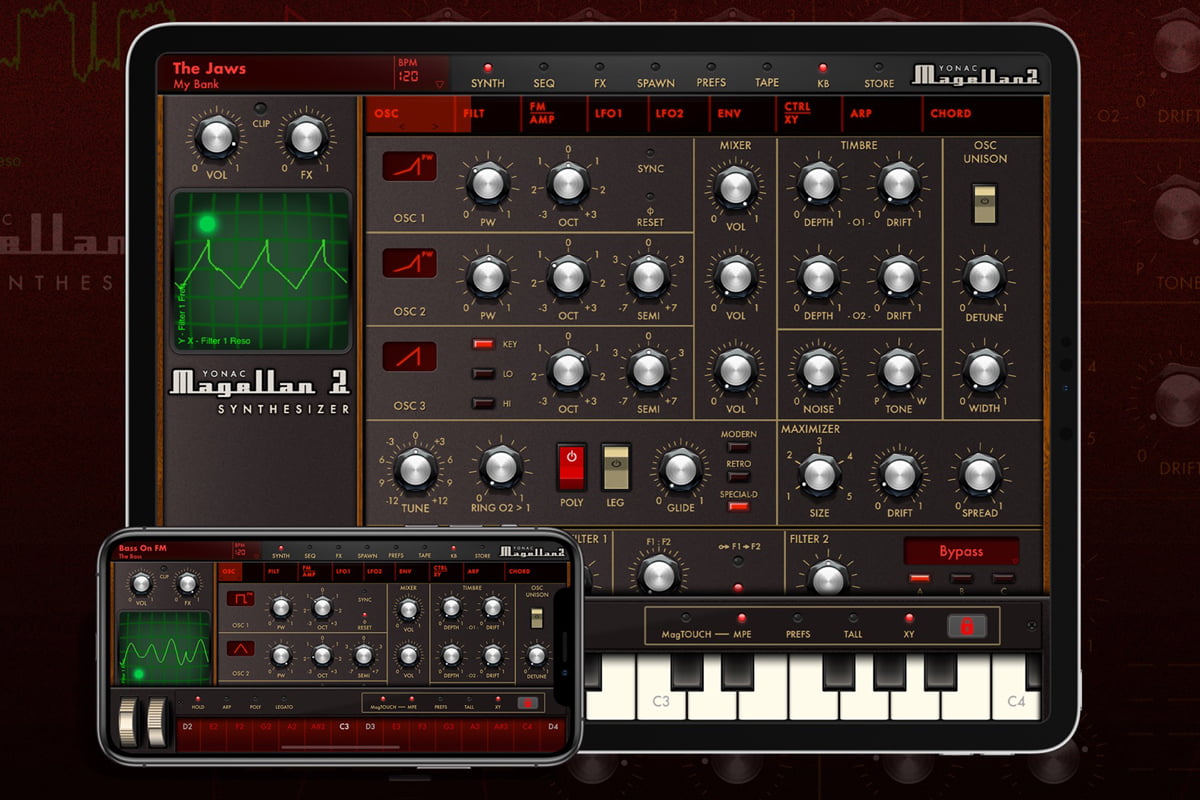
Task: Toggle the KEY button of OSC 3
Action: [484, 344]
